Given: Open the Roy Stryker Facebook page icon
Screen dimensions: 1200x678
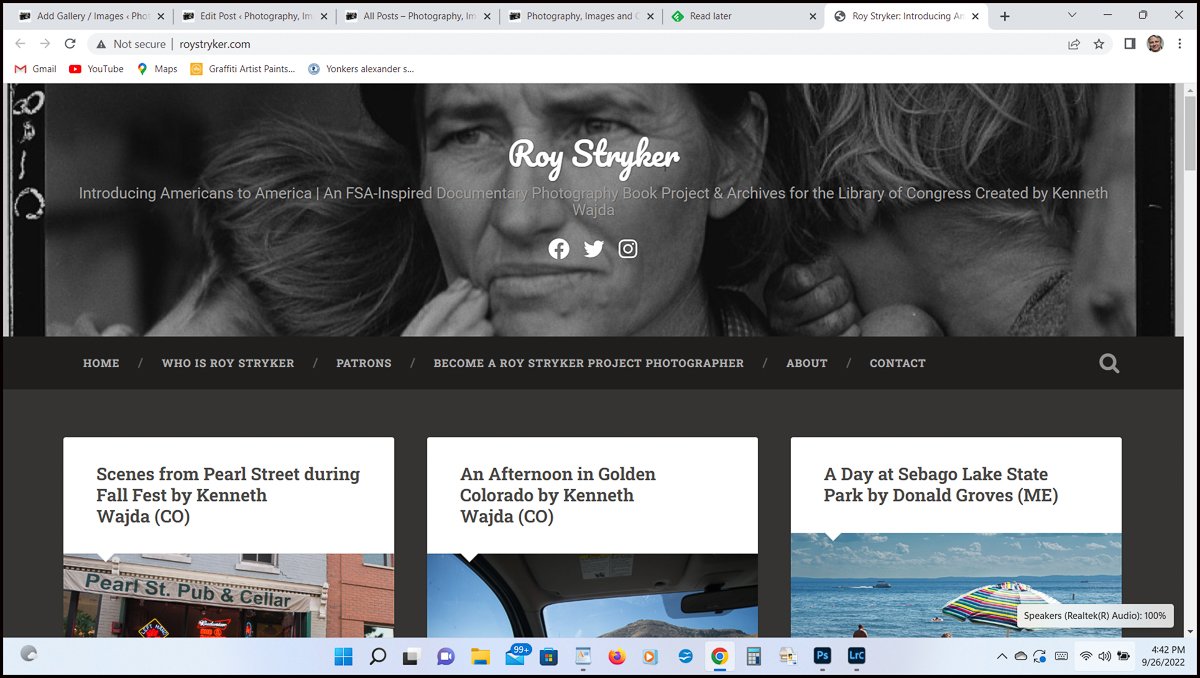Looking at the screenshot, I should pos(559,249).
